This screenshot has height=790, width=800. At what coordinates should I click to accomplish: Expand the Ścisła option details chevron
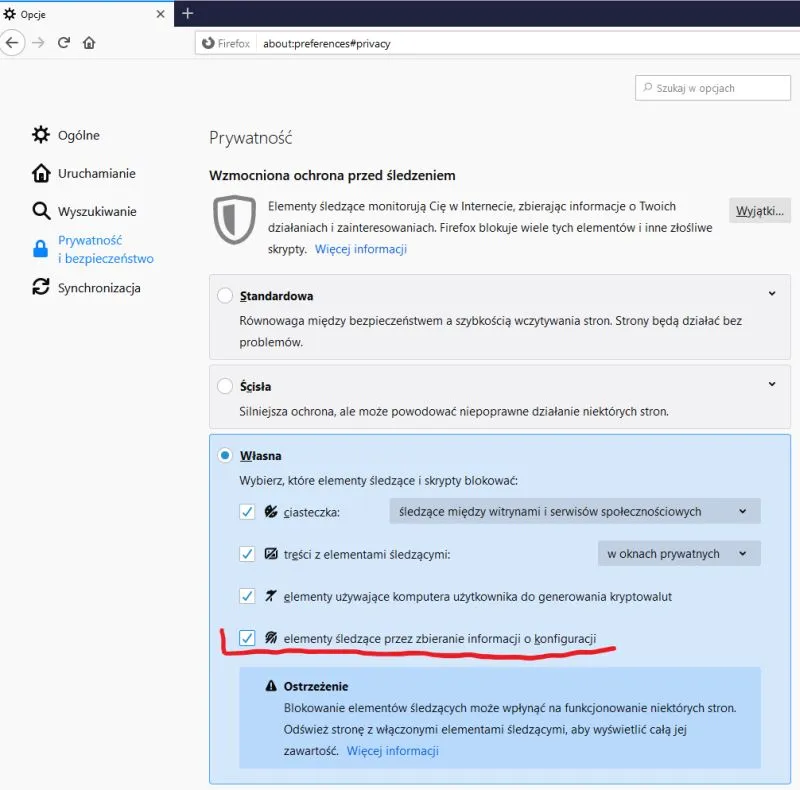(x=771, y=382)
